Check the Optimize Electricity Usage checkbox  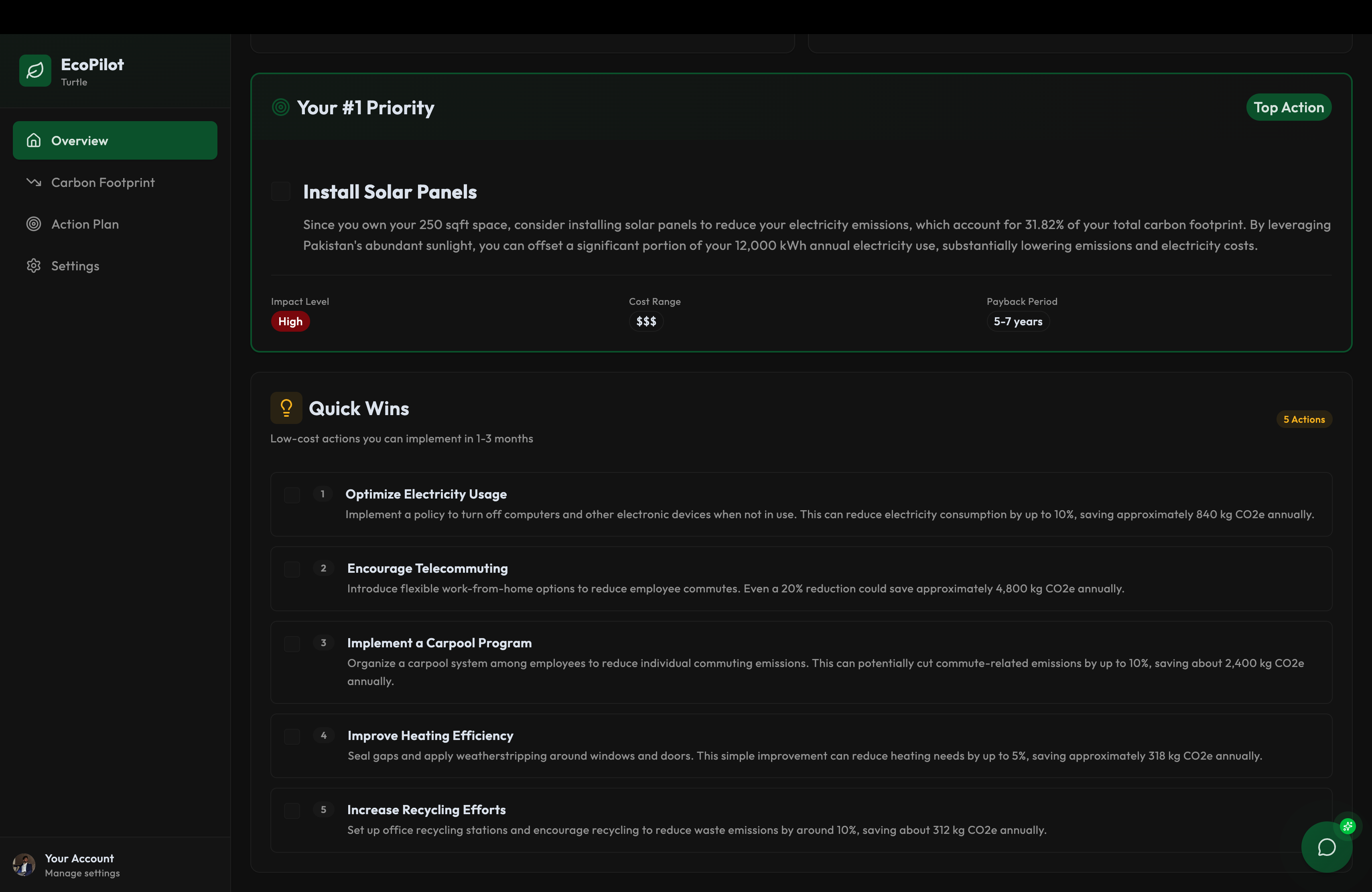coord(292,495)
